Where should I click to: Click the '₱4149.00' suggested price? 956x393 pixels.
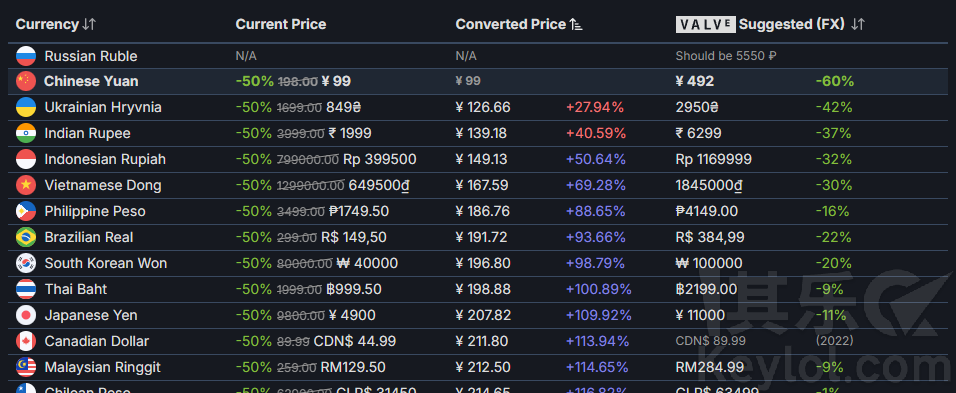(x=707, y=211)
